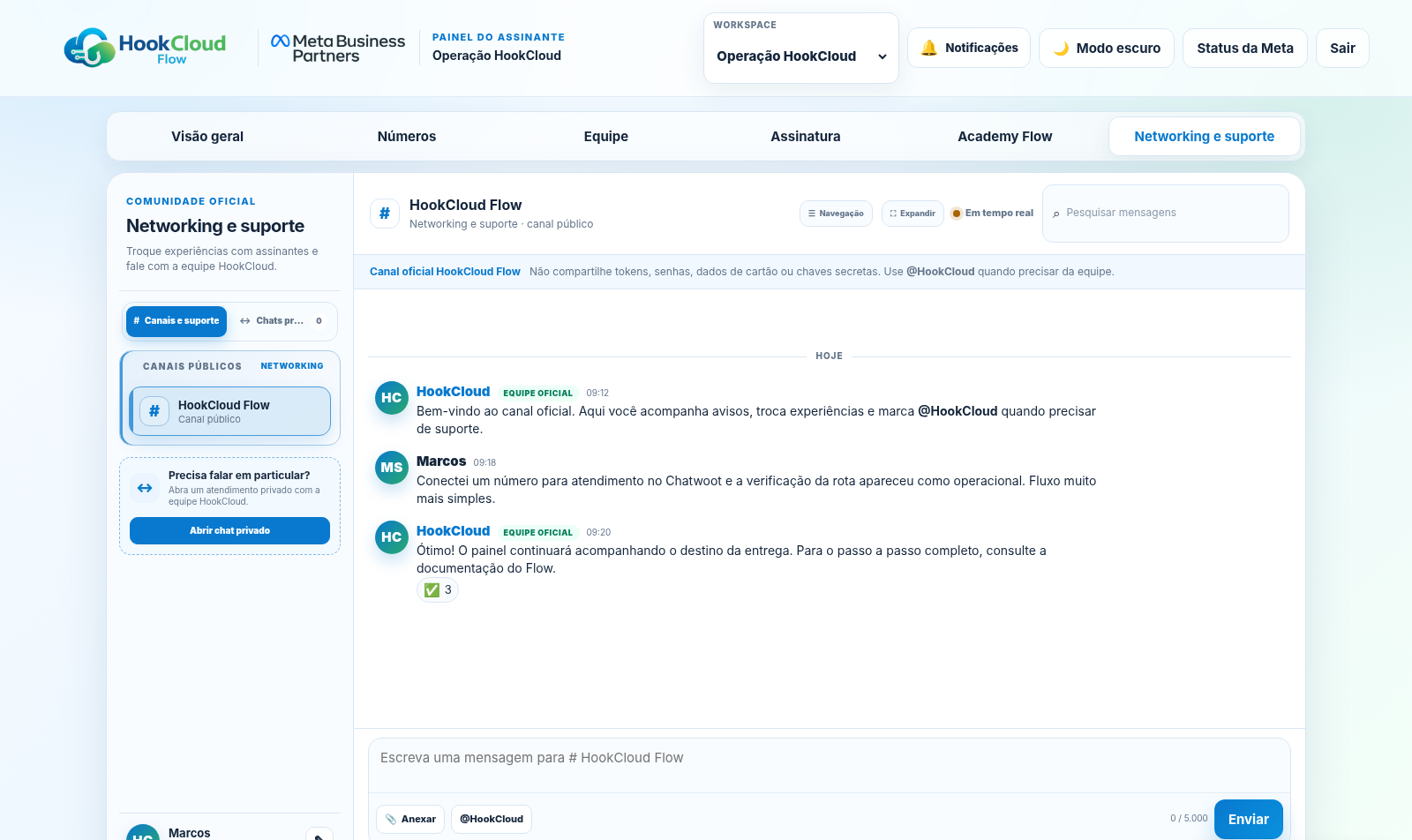The height and width of the screenshot is (840, 1412).
Task: Open the HookCloud Flow public channel
Action: tap(230, 411)
